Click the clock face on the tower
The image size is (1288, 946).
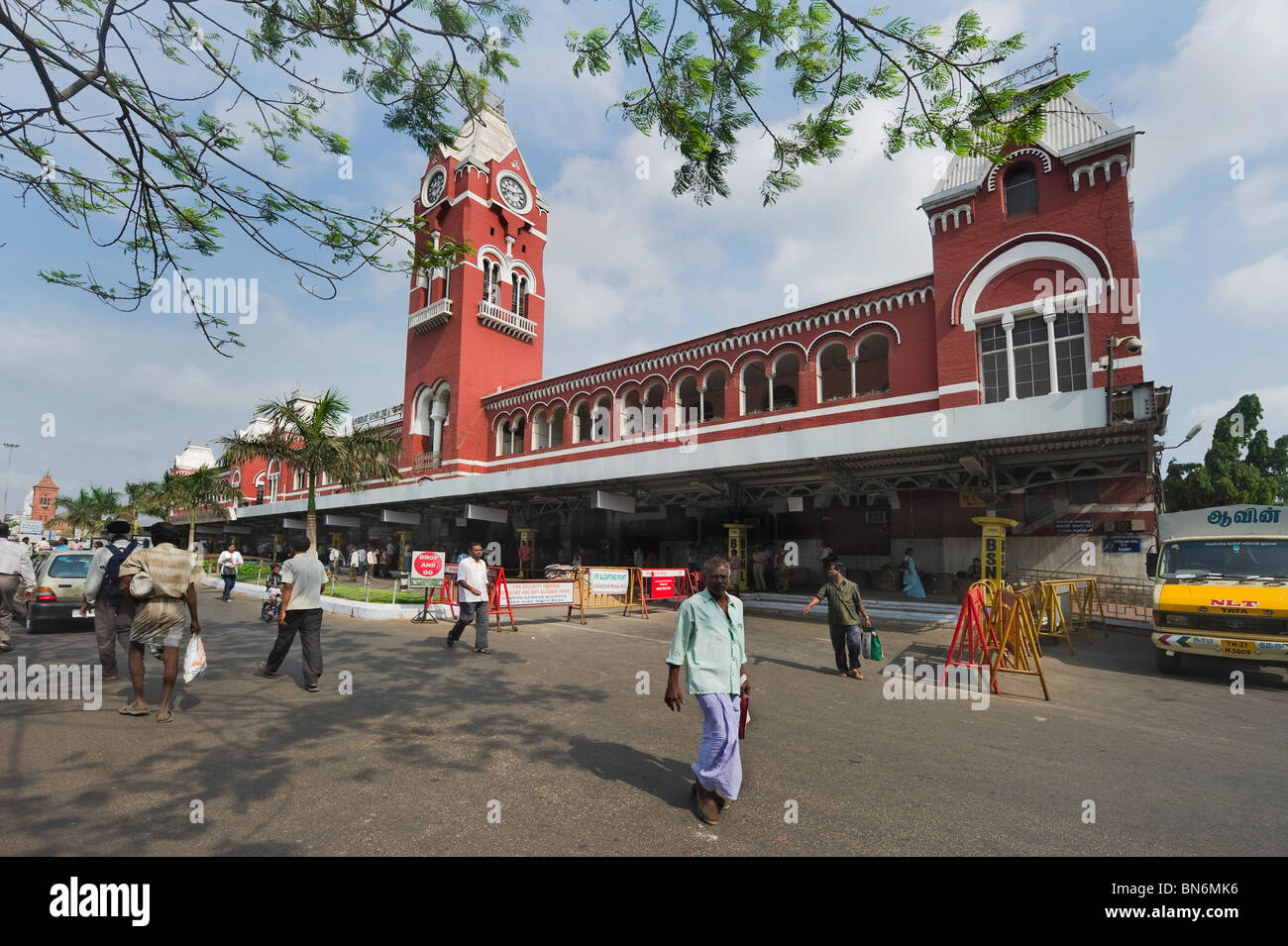pyautogui.click(x=512, y=192)
